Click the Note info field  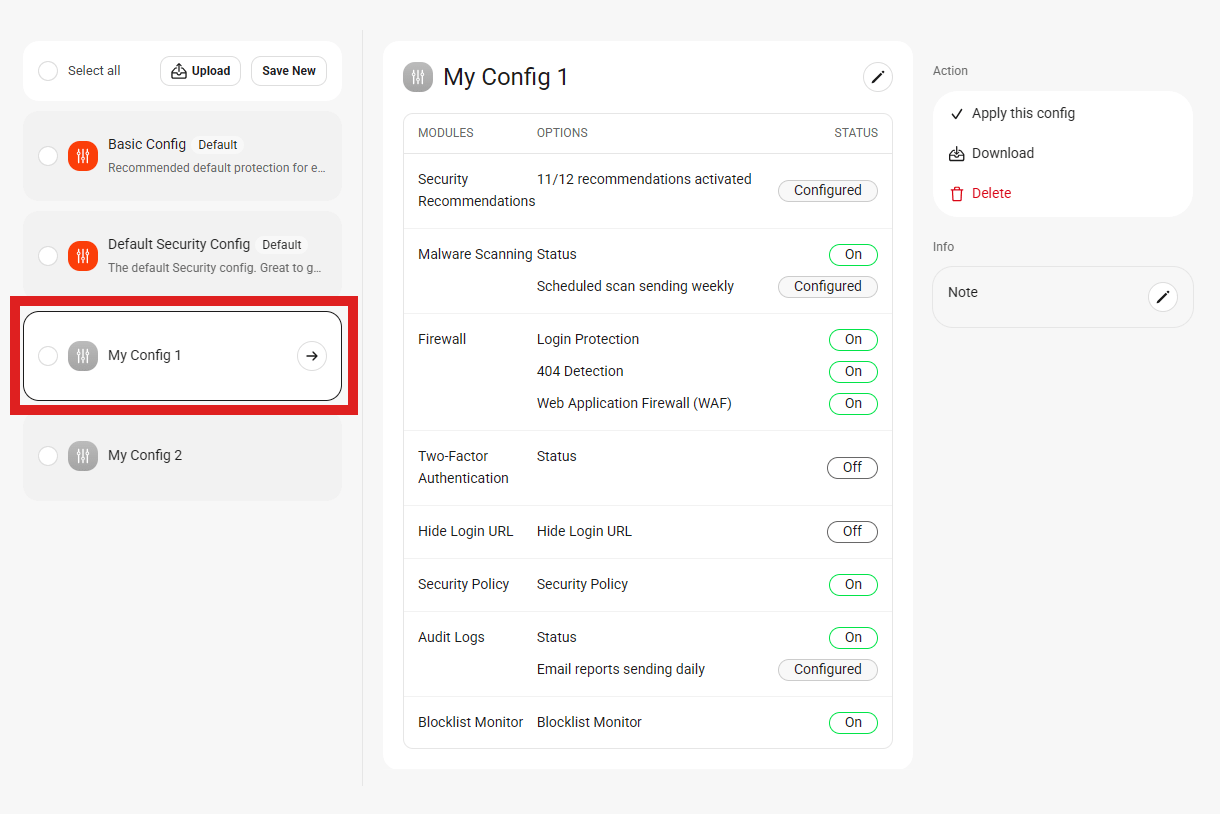pyautogui.click(x=1062, y=297)
